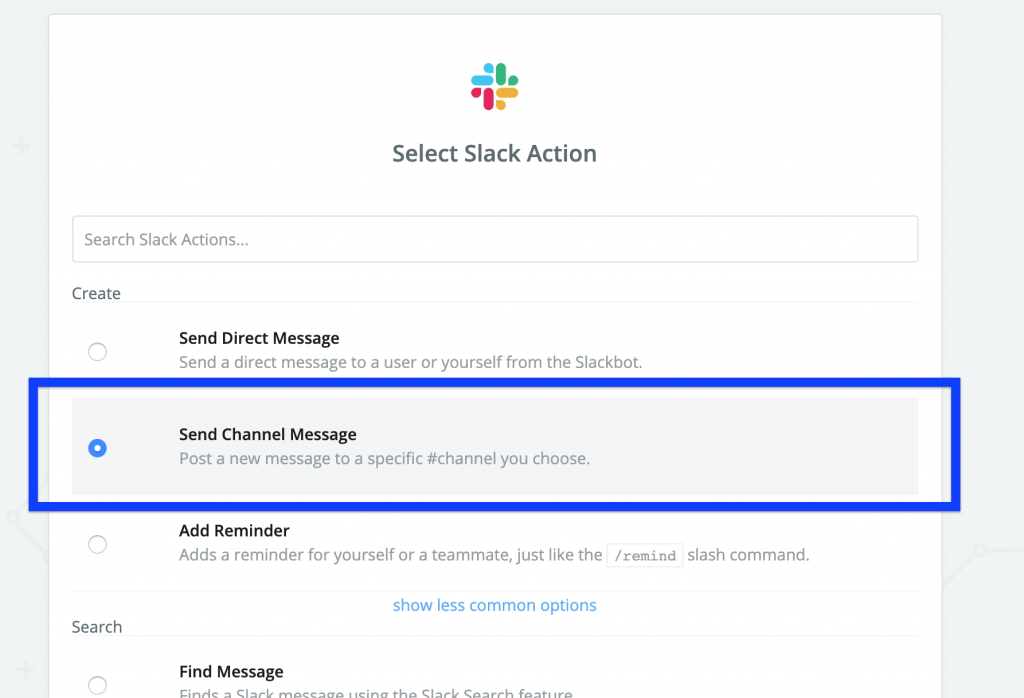The image size is (1024, 698).
Task: Select the Send Channel Message radio button
Action: pyautogui.click(x=97, y=448)
